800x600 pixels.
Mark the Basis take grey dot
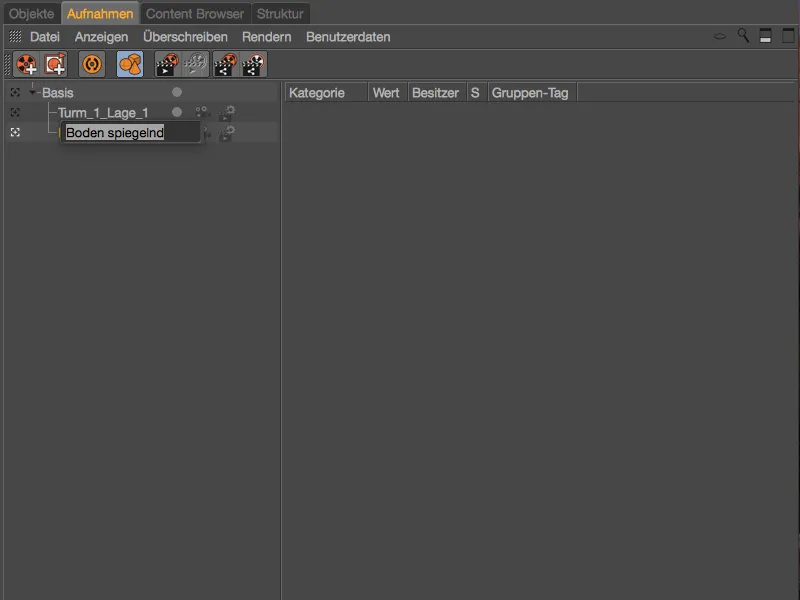pos(177,92)
